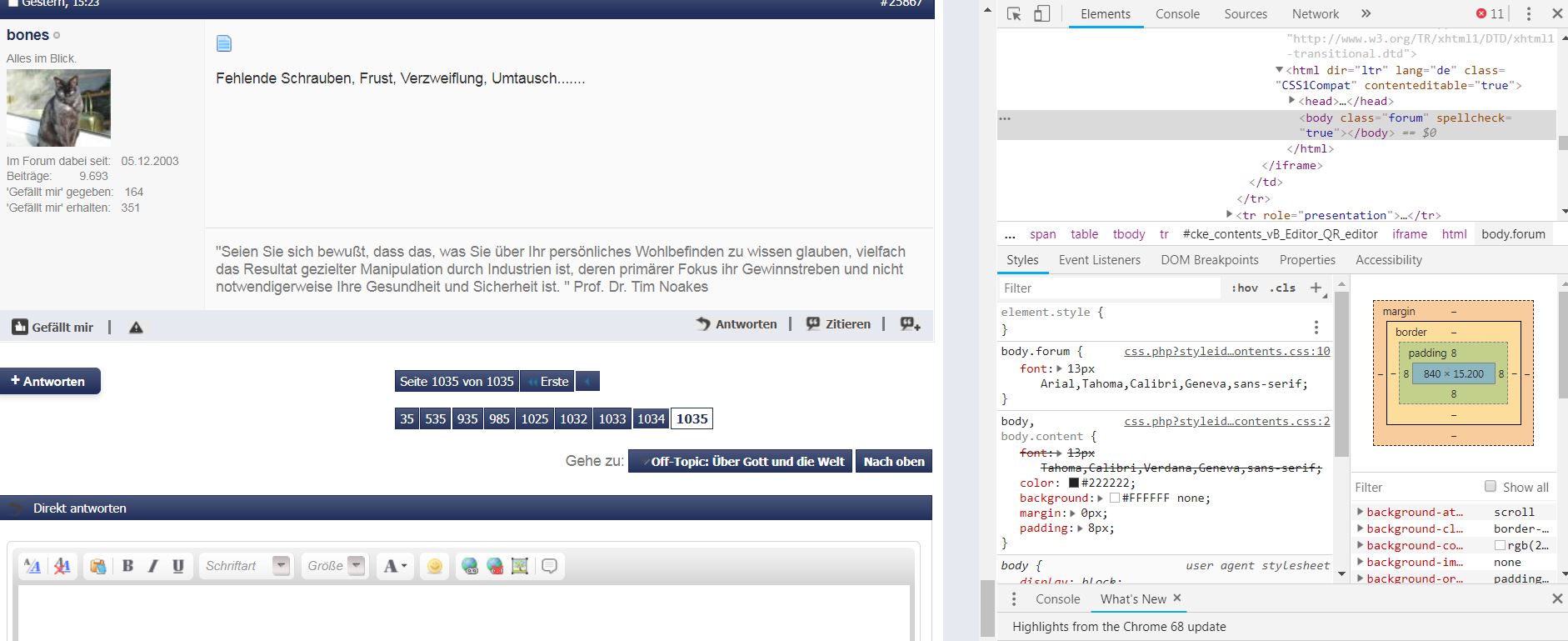The height and width of the screenshot is (641, 1568).
Task: Click the insert image icon in the editor
Action: click(520, 566)
